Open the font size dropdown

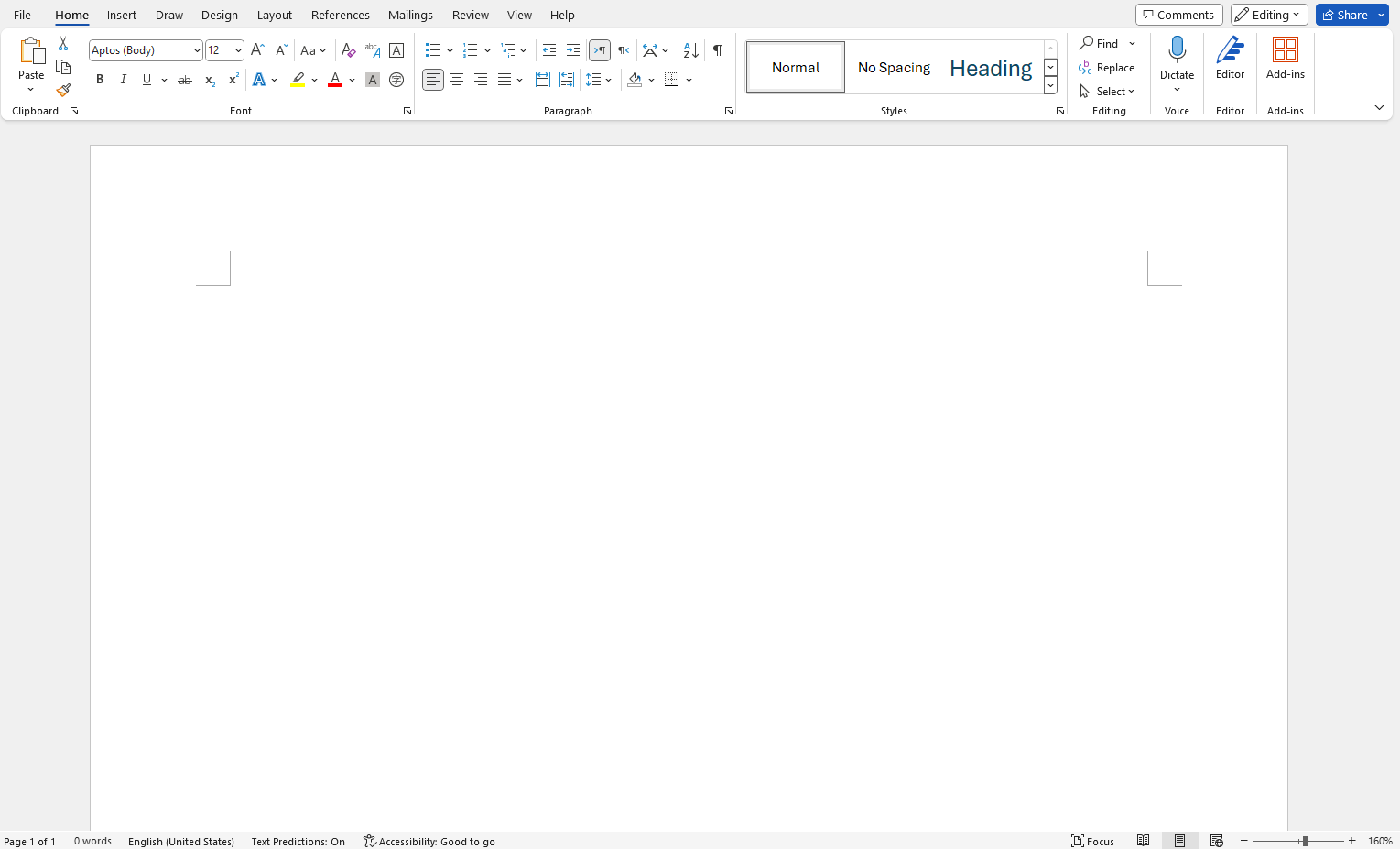pyautogui.click(x=238, y=49)
